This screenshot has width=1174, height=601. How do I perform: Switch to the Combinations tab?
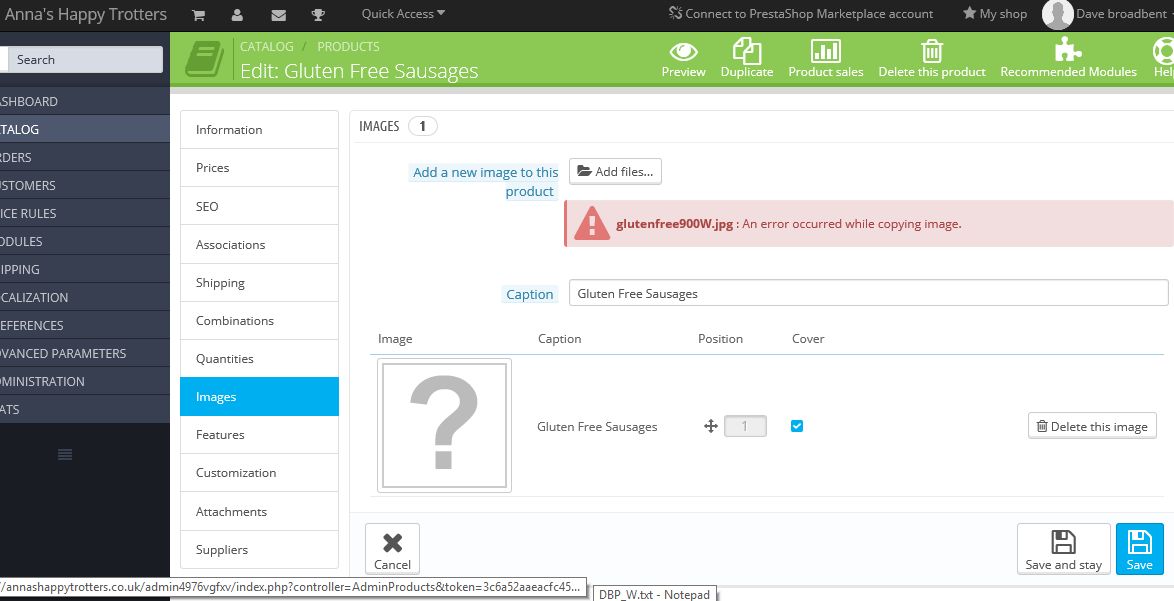click(x=259, y=320)
